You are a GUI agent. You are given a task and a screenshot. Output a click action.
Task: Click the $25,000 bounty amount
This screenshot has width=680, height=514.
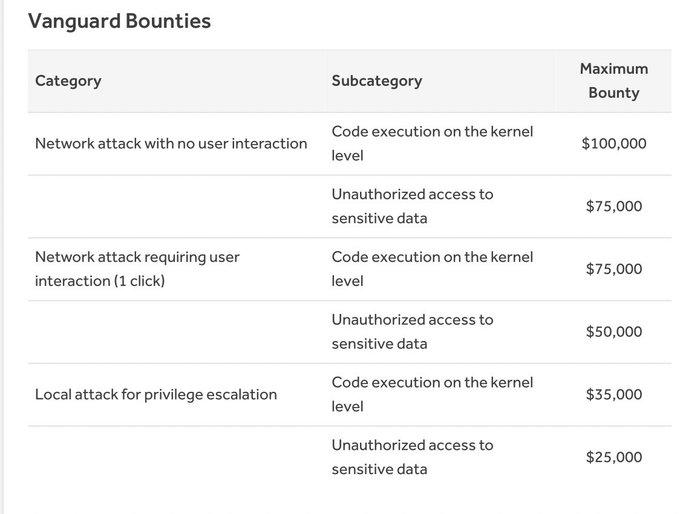pos(614,457)
